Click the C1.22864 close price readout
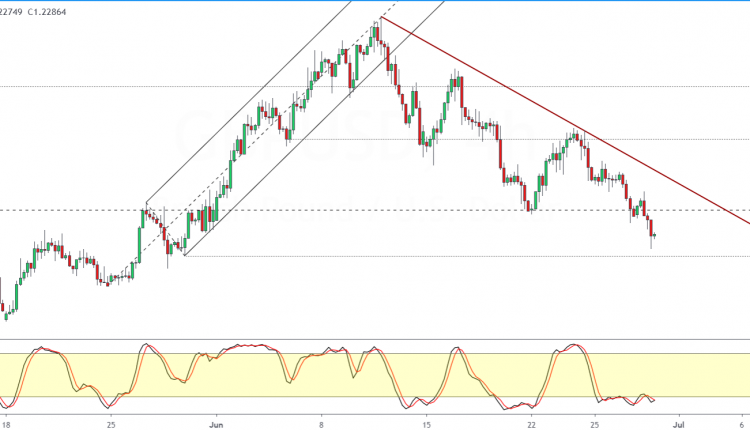This screenshot has width=750, height=430. [46, 12]
